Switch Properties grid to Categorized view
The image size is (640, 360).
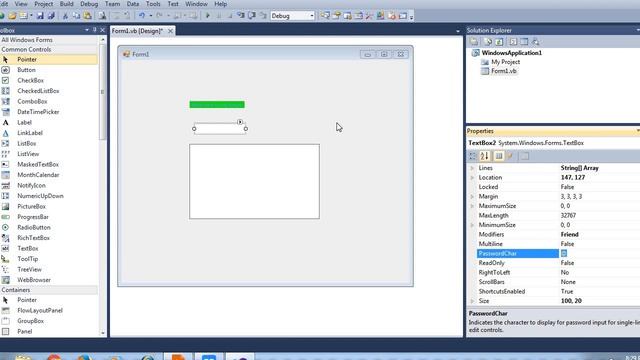(x=473, y=156)
